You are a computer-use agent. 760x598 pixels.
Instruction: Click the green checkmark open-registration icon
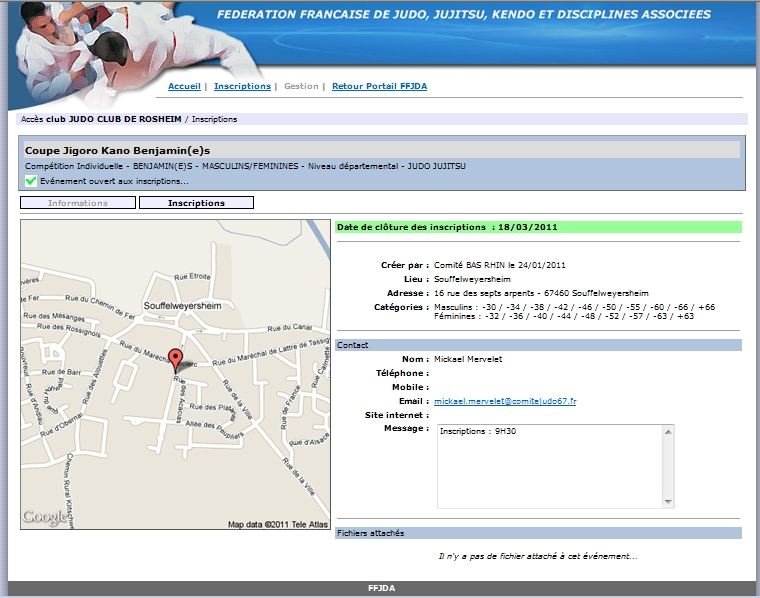(30, 181)
